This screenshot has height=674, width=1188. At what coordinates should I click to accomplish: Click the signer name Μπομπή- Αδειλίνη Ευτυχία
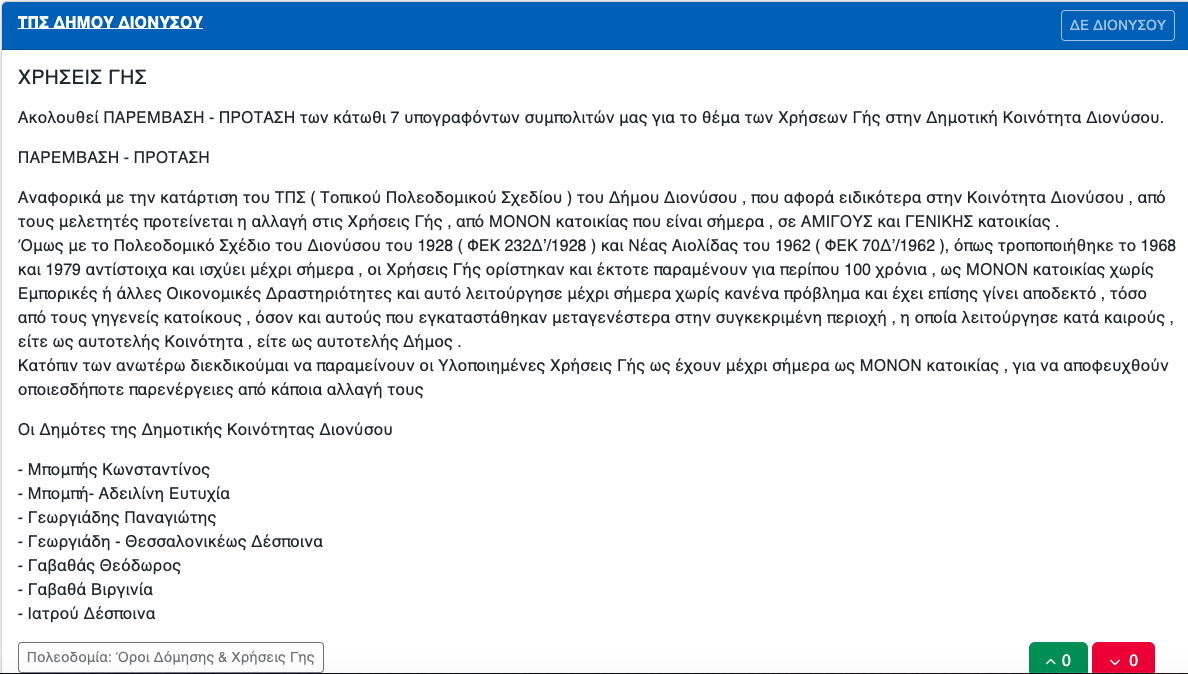[129, 494]
